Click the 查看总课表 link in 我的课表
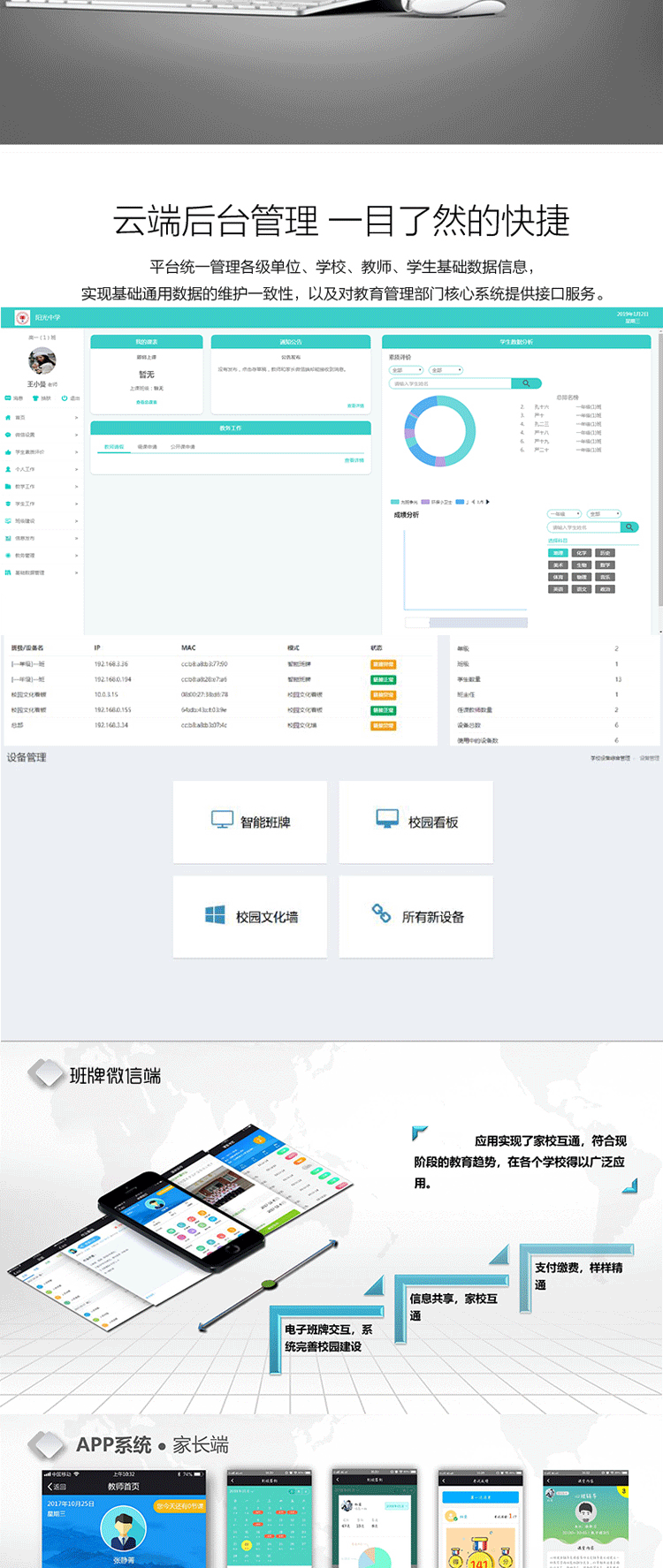The width and height of the screenshot is (663, 1568). 147,402
